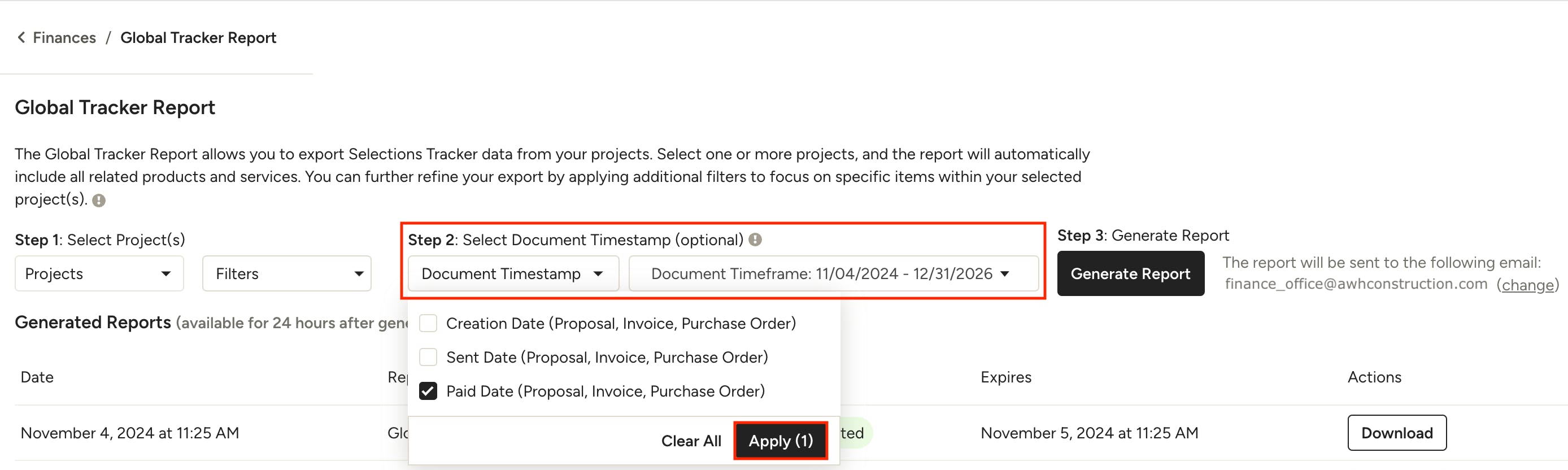Click the Projects dropdown caret arrow

165,274
